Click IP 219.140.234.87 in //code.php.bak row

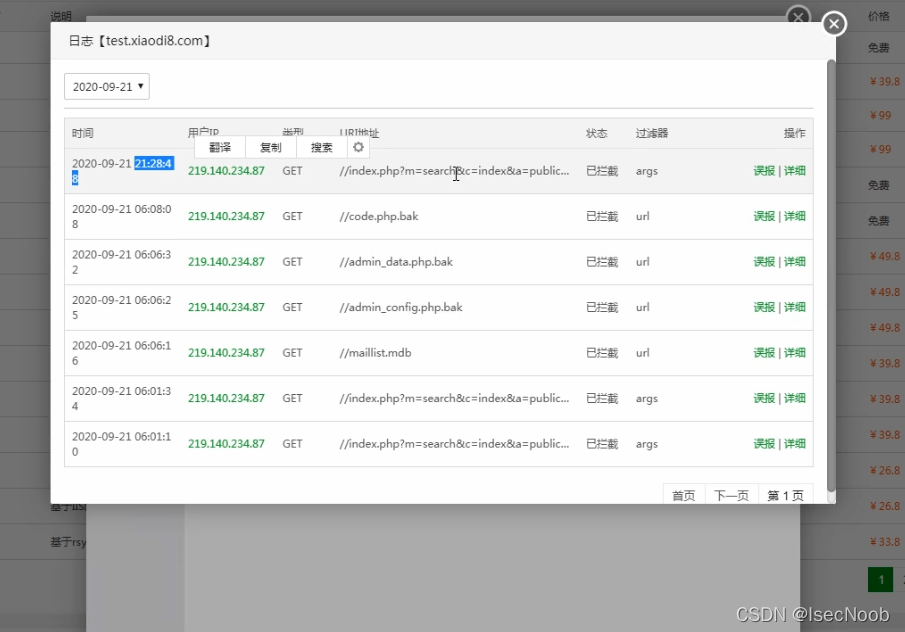click(x=226, y=216)
